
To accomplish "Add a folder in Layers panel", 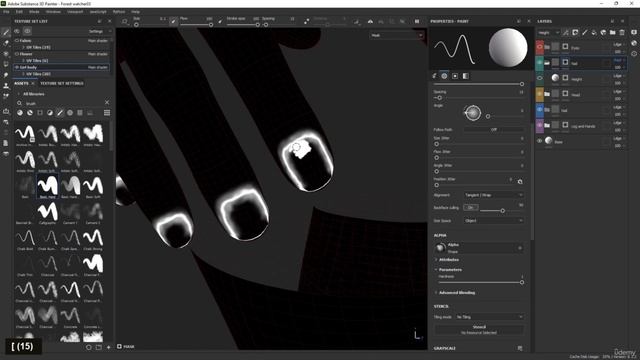I will (x=613, y=32).
